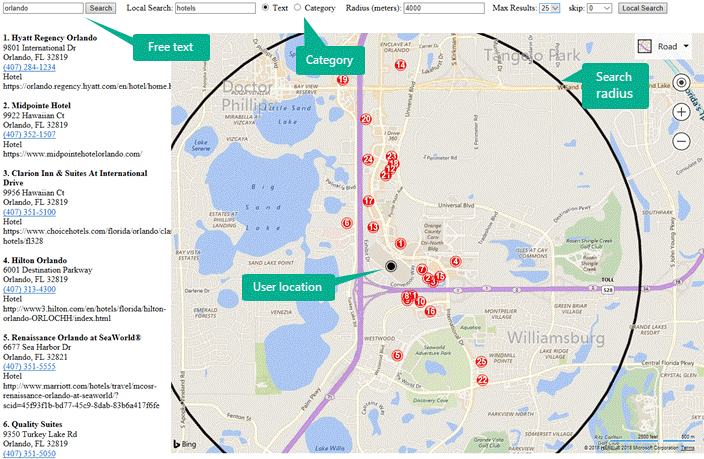Click map pushpin number 10

point(421,302)
